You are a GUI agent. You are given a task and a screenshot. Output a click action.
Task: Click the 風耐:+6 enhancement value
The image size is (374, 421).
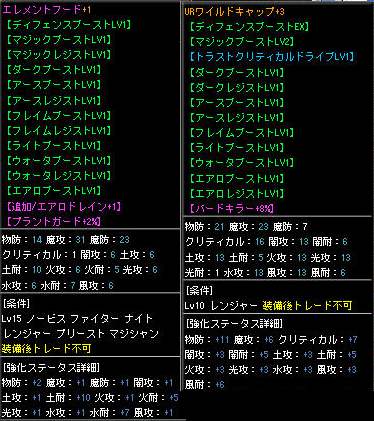(205, 384)
